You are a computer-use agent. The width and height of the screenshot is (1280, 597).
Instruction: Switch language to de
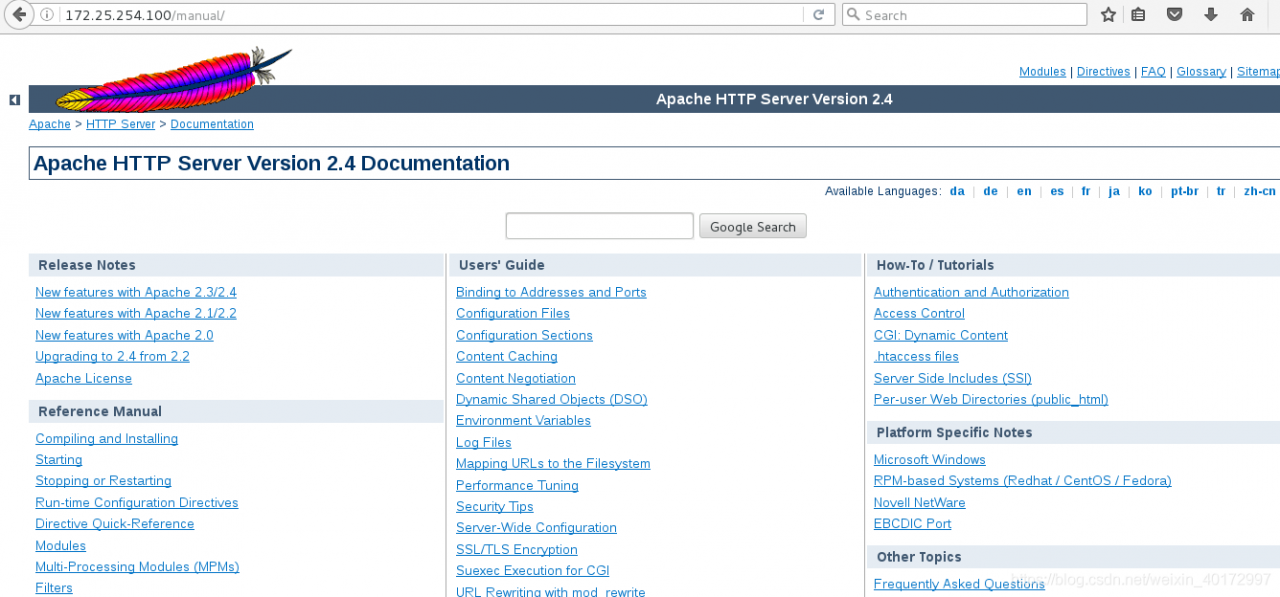(x=990, y=191)
